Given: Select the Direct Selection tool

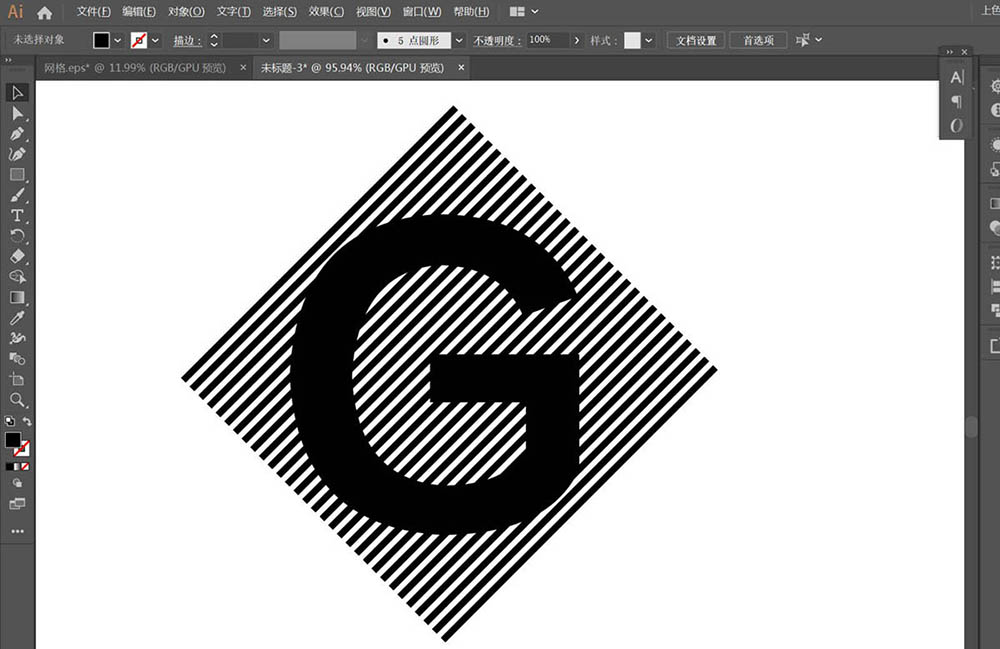Looking at the screenshot, I should pyautogui.click(x=17, y=114).
